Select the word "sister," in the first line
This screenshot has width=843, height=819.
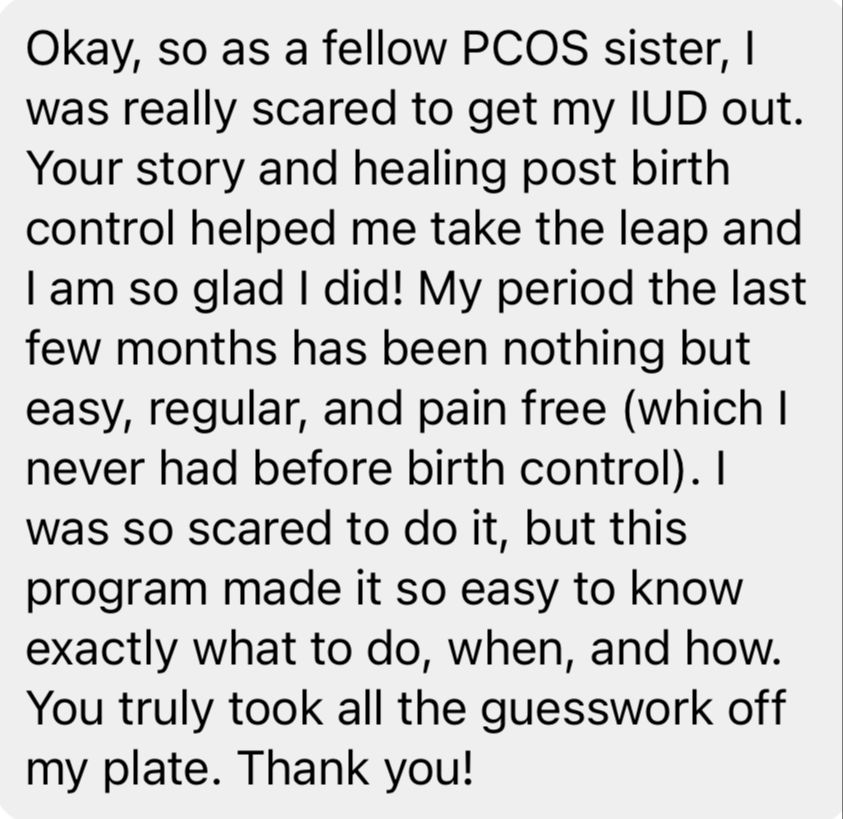coord(667,52)
